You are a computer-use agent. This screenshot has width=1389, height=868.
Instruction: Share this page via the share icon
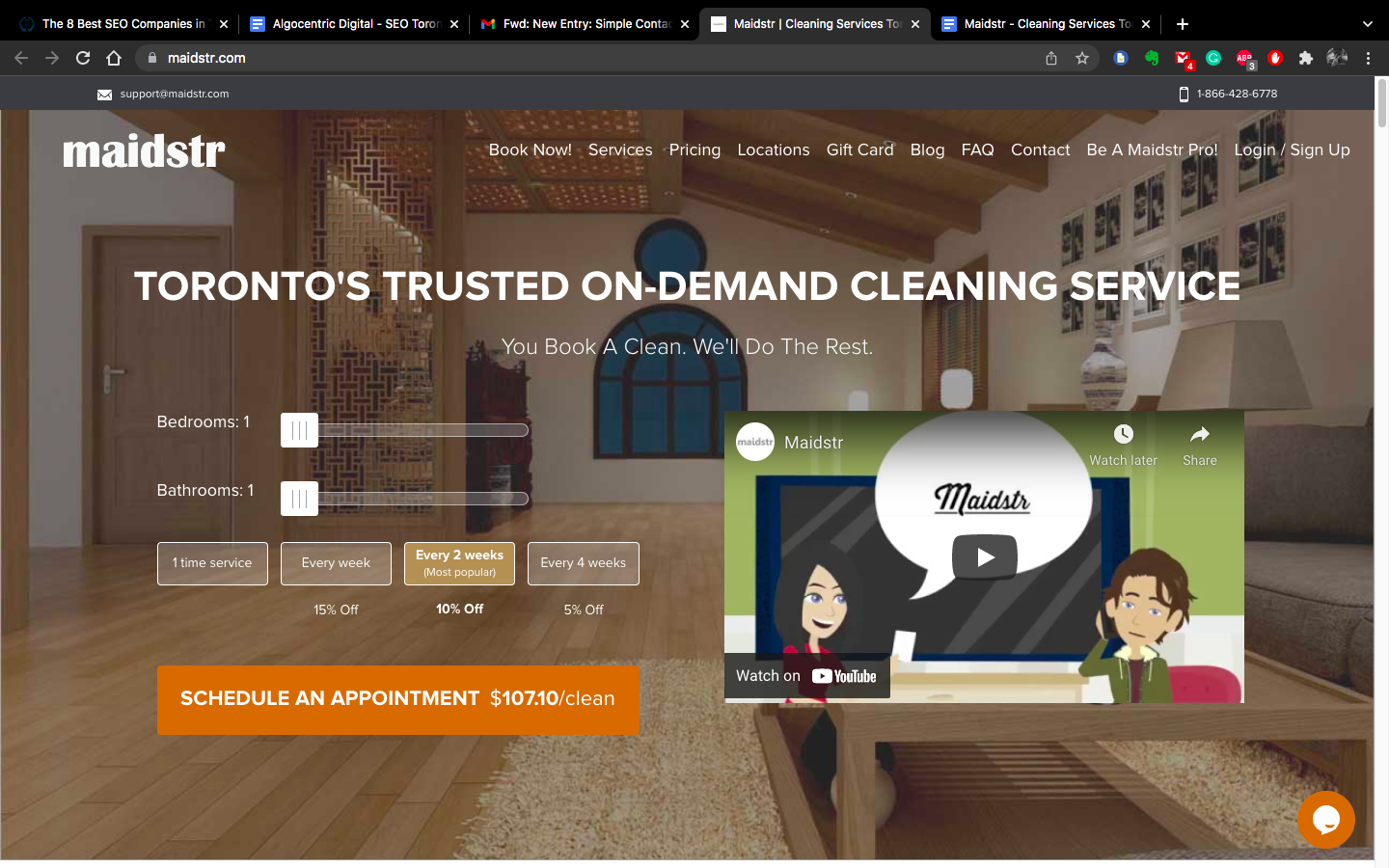pyautogui.click(x=1051, y=58)
